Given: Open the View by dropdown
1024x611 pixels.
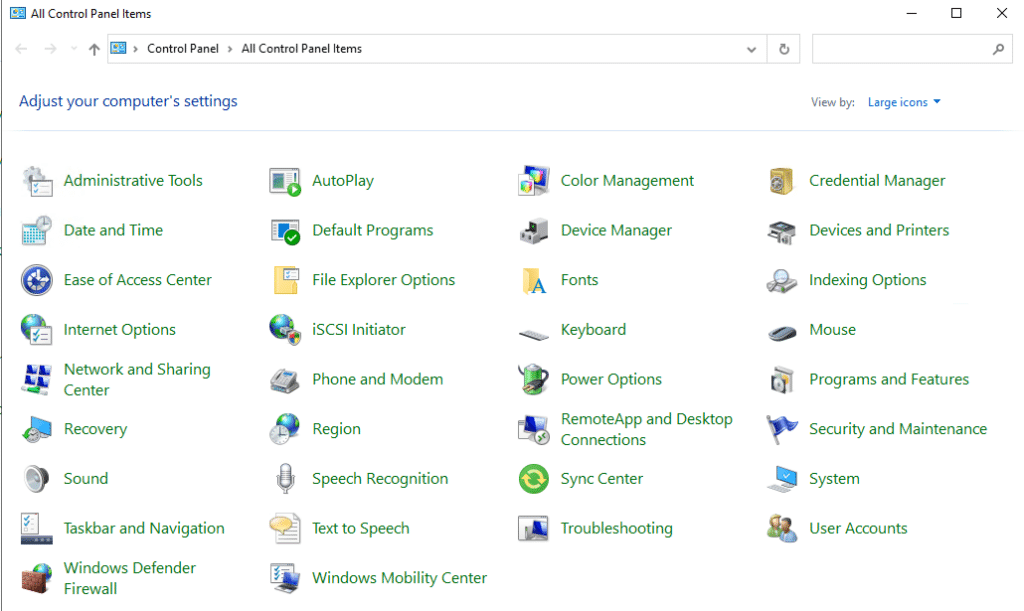Looking at the screenshot, I should tap(902, 101).
